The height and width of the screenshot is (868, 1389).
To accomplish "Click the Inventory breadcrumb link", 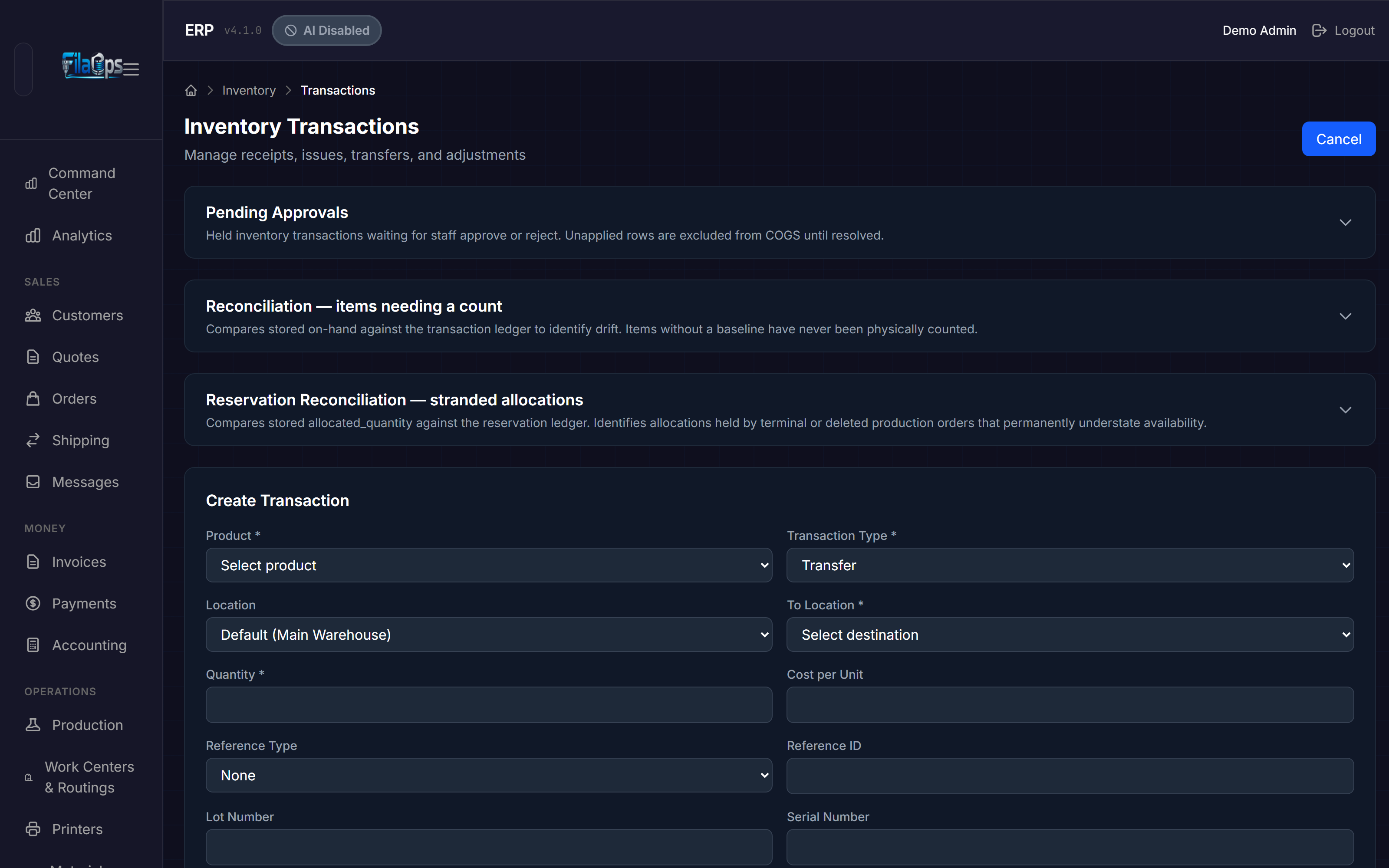I will 249,91.
